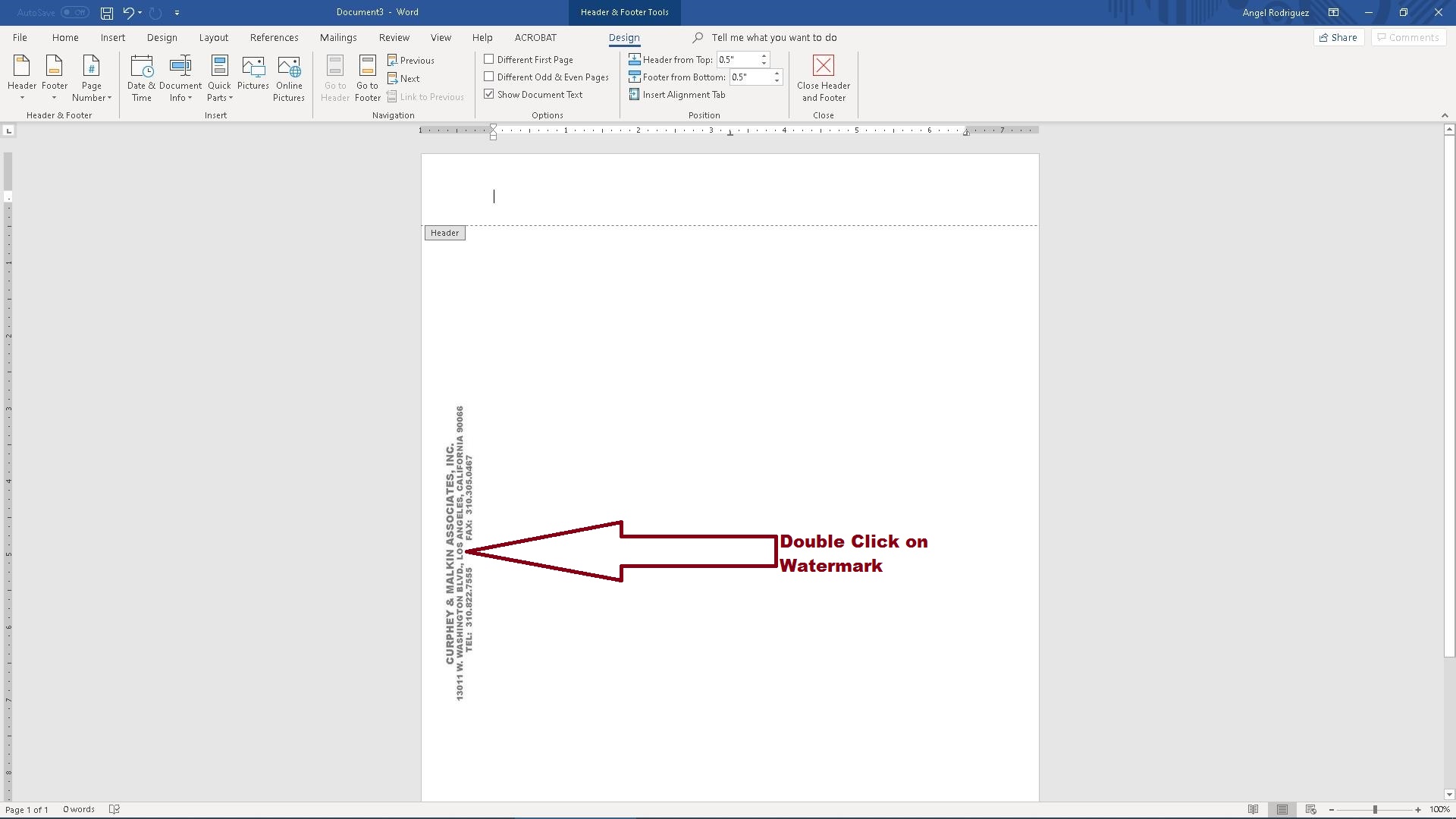This screenshot has height=819, width=1456.
Task: Check Different Odd & Even Pages
Action: [x=489, y=77]
